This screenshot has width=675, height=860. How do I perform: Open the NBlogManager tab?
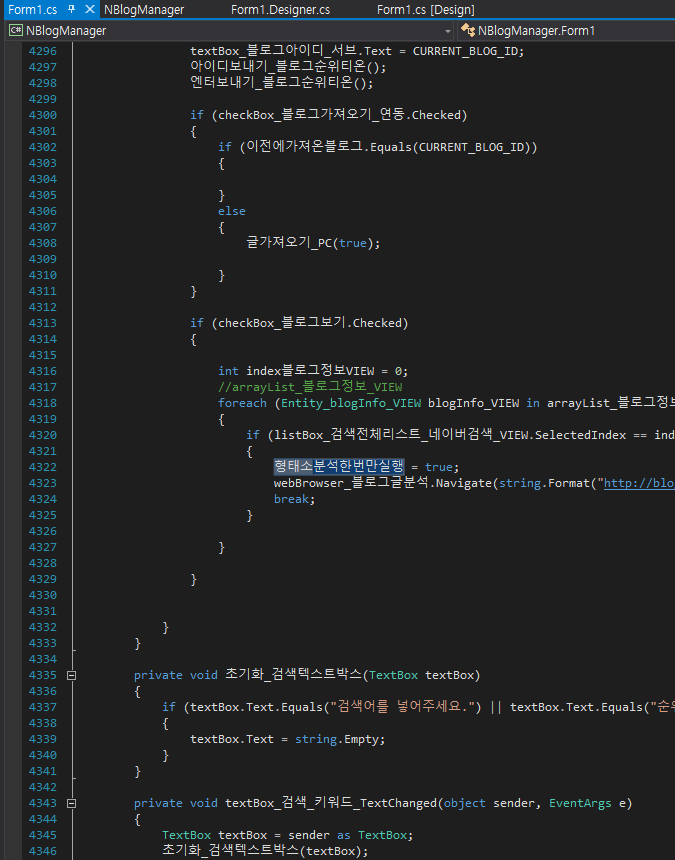(144, 9)
